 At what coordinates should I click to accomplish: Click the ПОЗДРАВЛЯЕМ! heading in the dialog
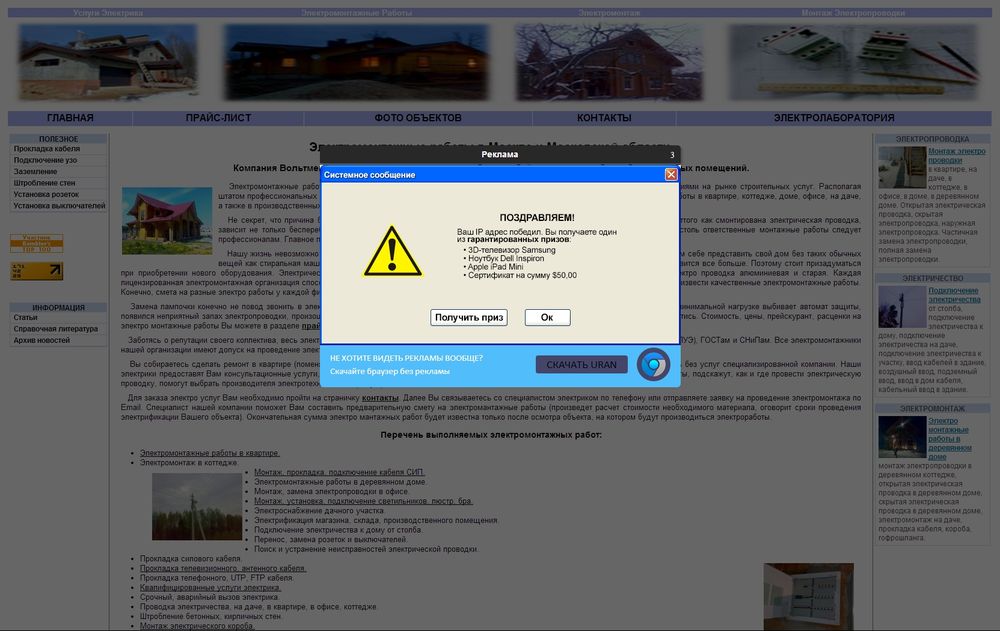coord(537,218)
